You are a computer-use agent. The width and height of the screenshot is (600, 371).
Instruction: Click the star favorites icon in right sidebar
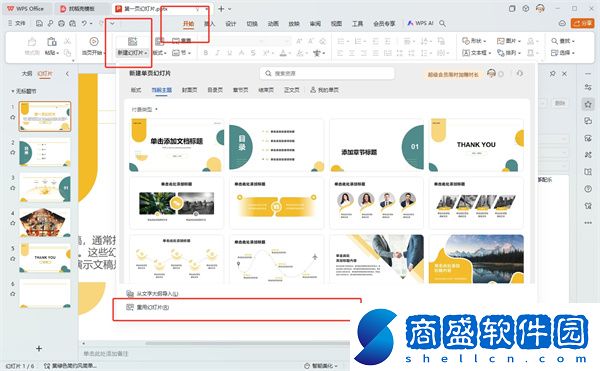point(588,104)
